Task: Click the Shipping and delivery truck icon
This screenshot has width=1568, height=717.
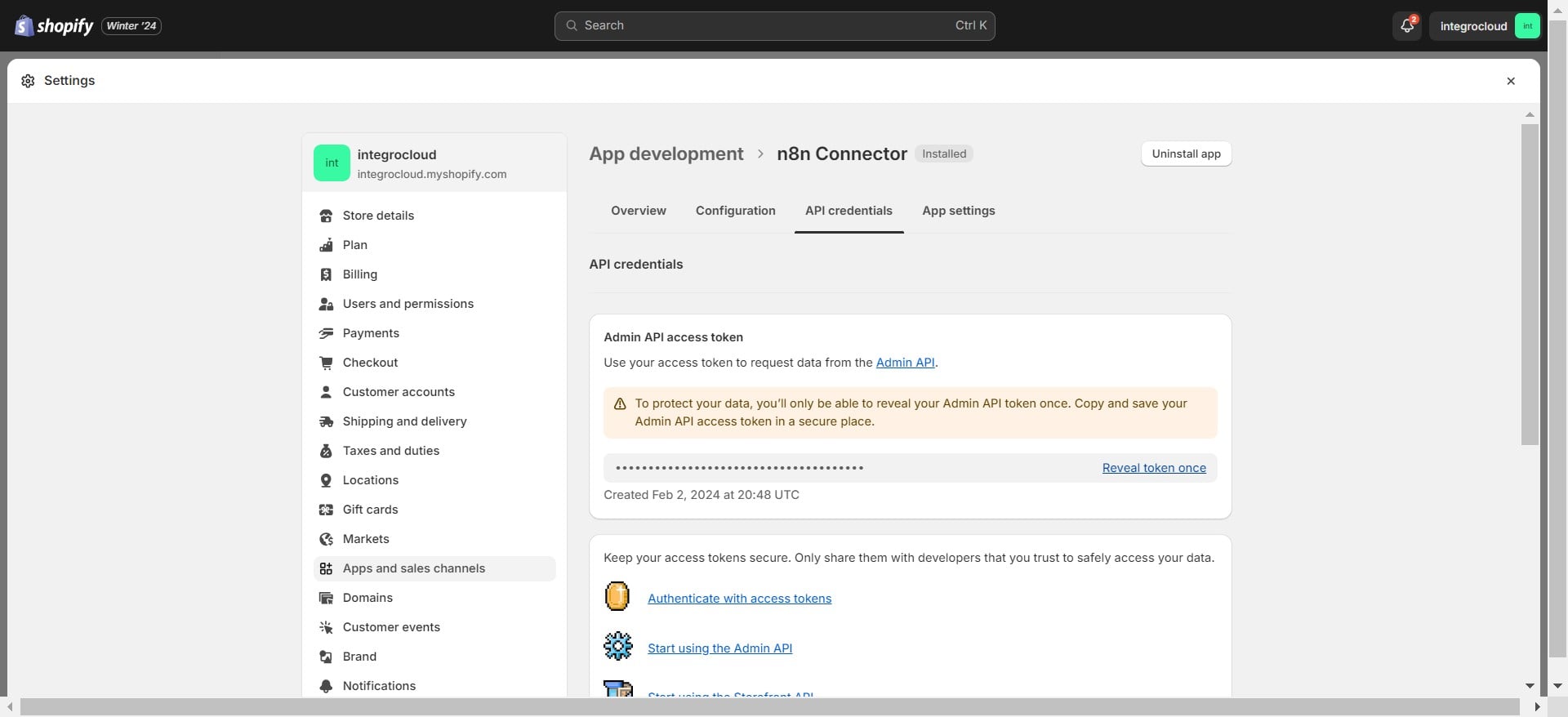Action: tap(326, 421)
